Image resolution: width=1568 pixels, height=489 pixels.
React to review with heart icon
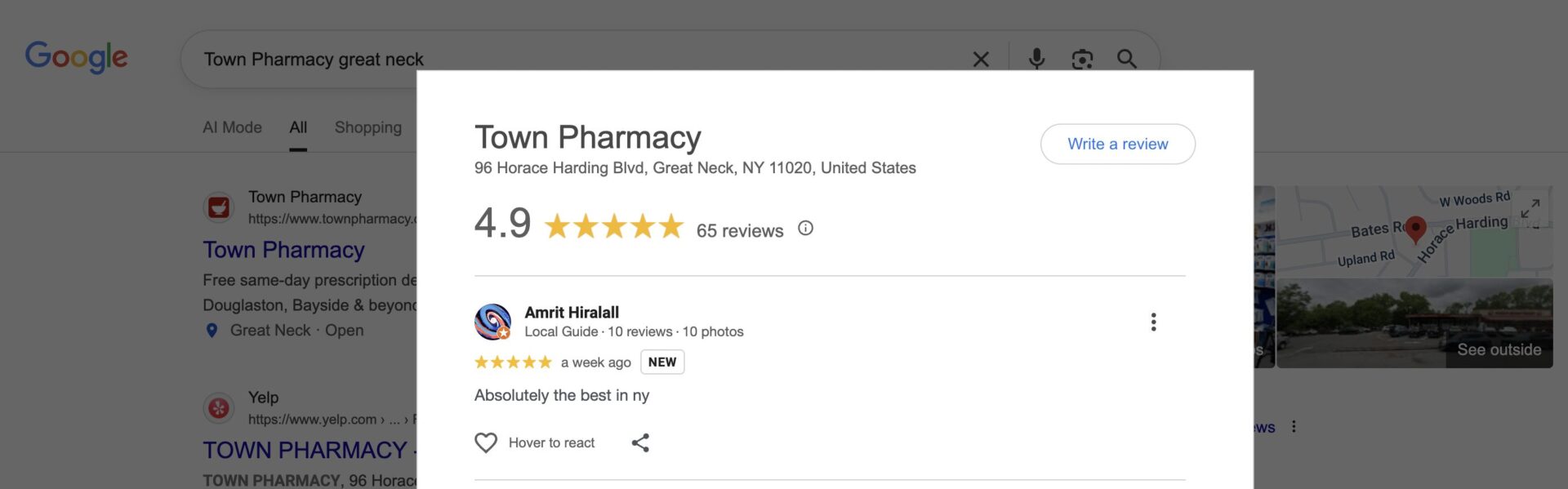(x=486, y=442)
